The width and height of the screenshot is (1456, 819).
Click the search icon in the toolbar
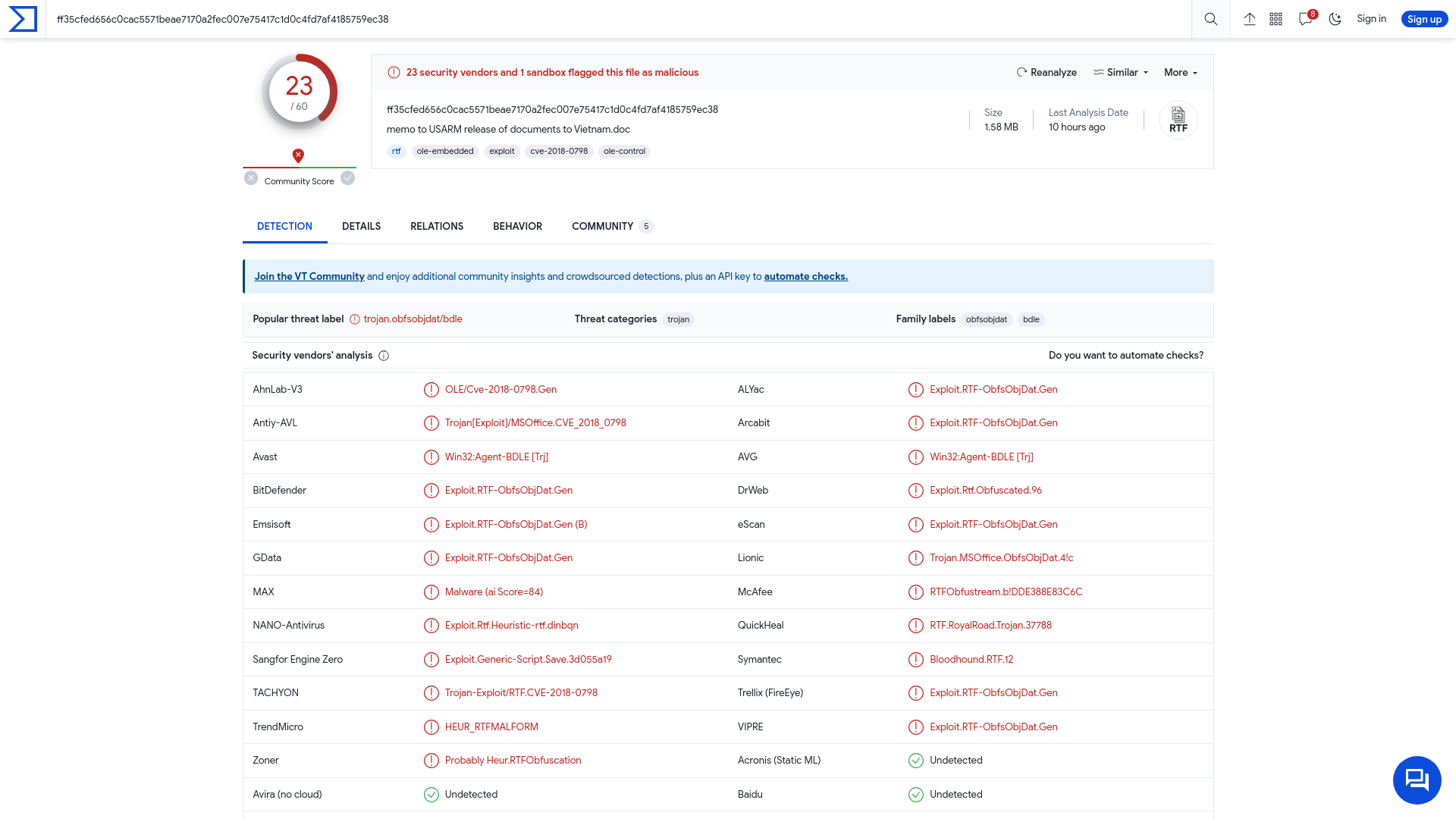[1210, 19]
